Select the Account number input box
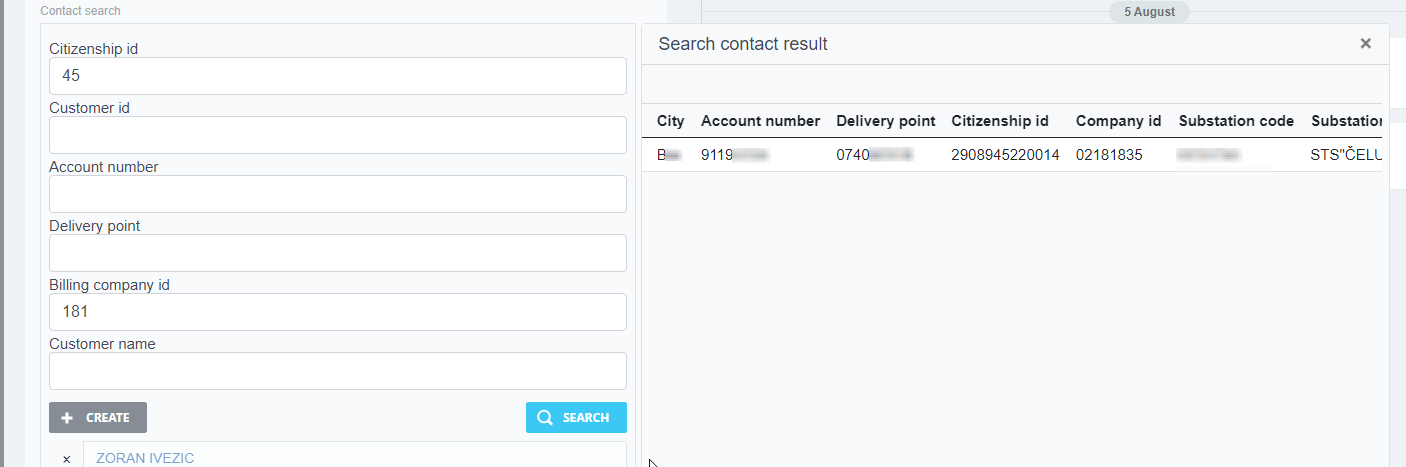 tap(338, 194)
